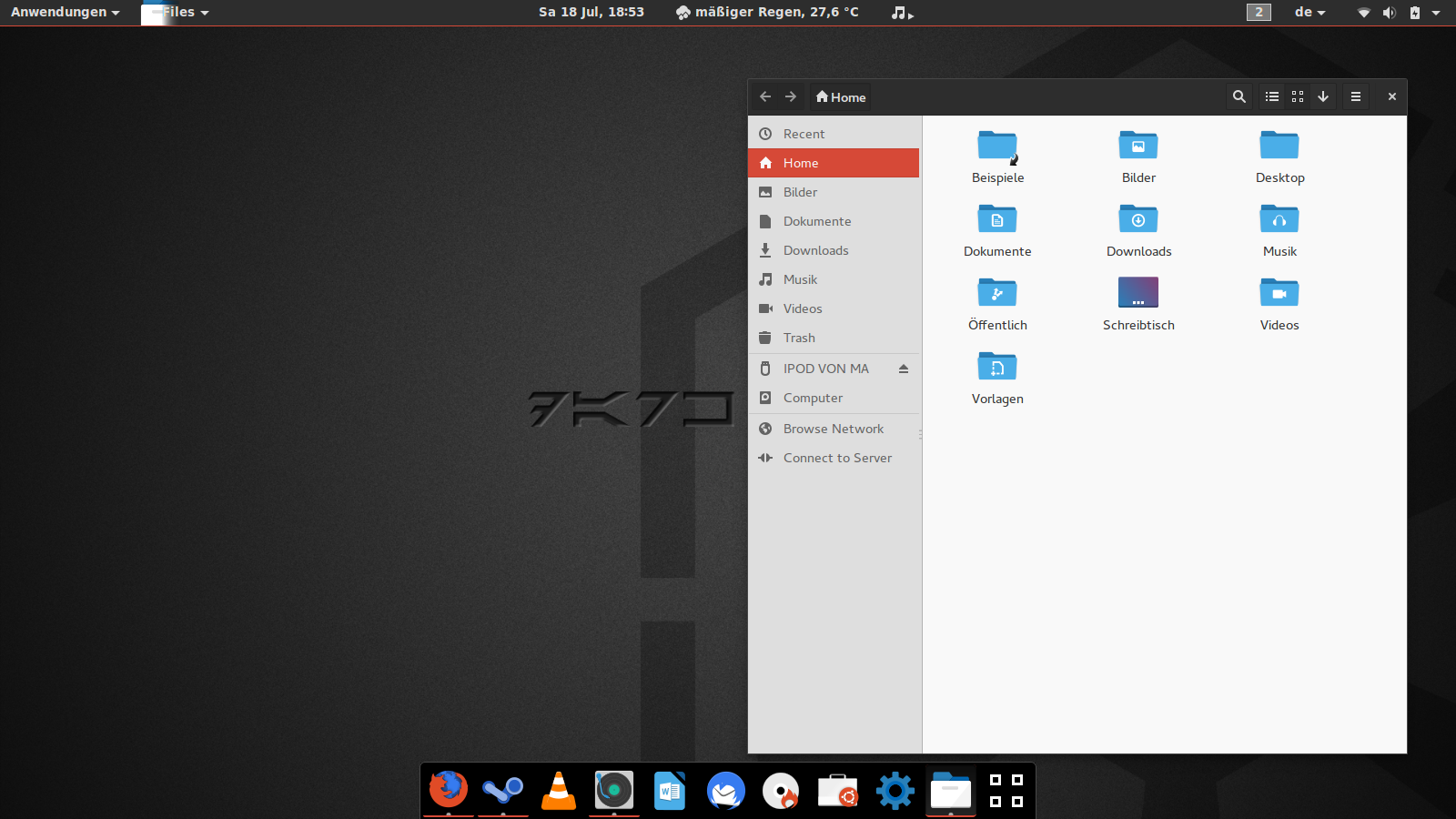Select Connect to Server in sidebar

click(834, 458)
